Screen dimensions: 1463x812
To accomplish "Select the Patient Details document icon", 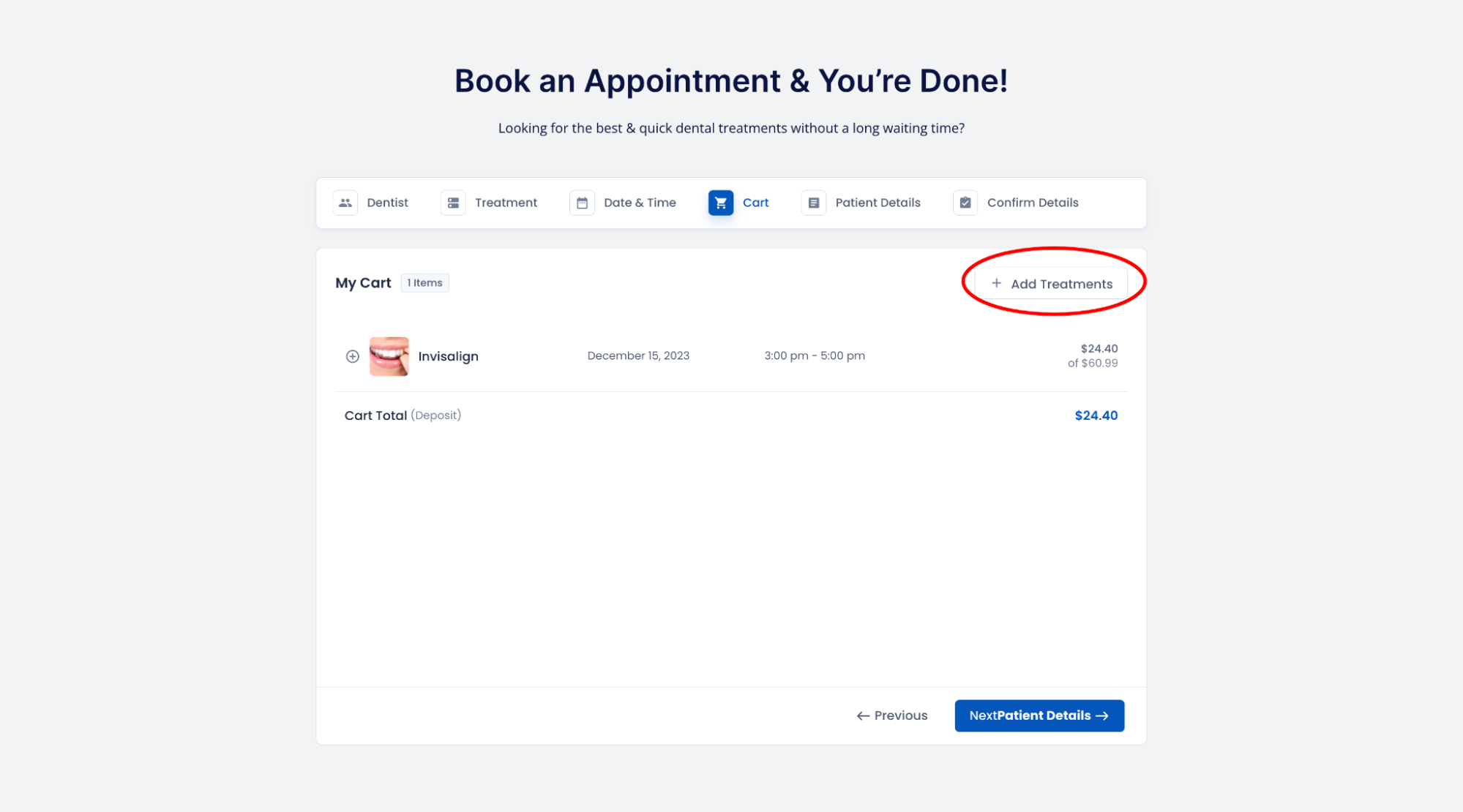I will click(813, 203).
